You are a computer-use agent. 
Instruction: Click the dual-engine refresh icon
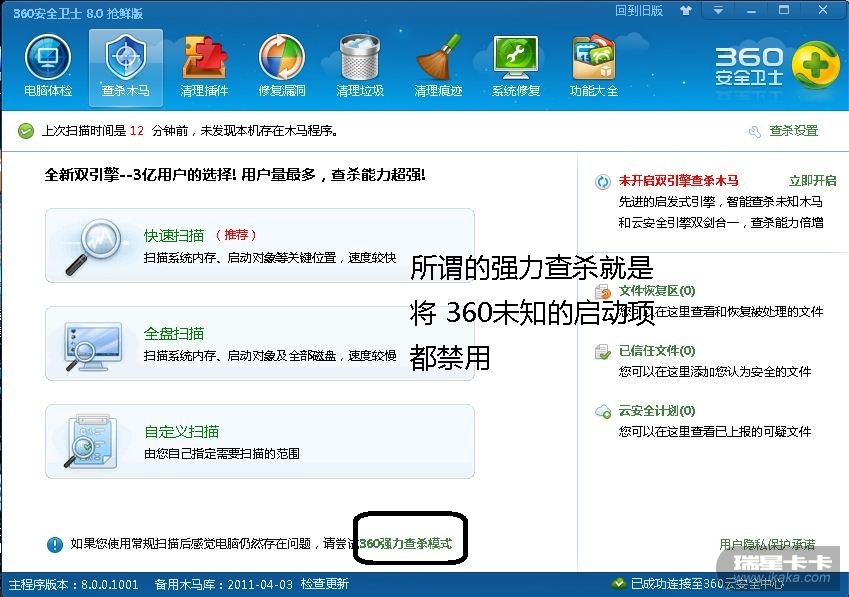tap(602, 182)
